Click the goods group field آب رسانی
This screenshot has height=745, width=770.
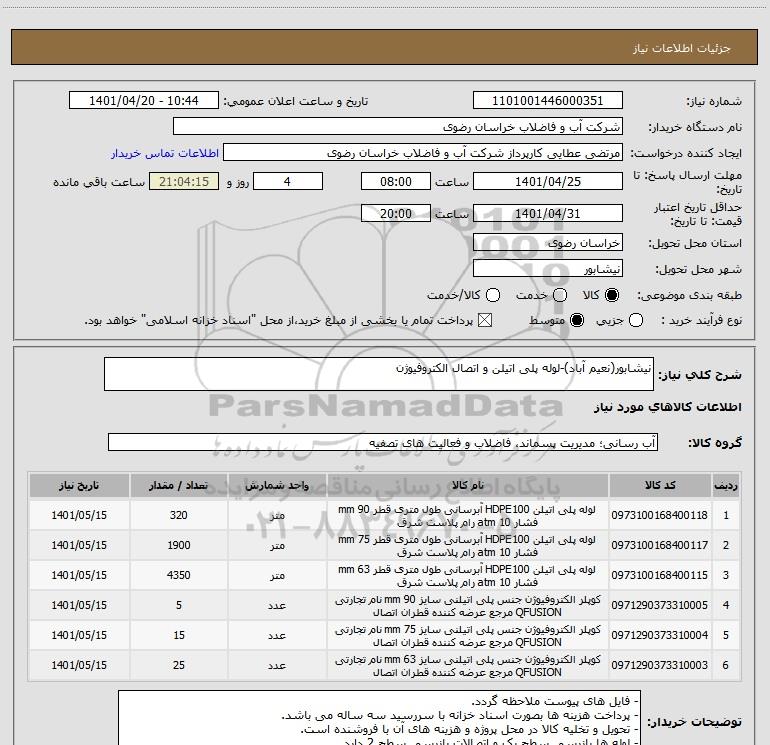383,442
